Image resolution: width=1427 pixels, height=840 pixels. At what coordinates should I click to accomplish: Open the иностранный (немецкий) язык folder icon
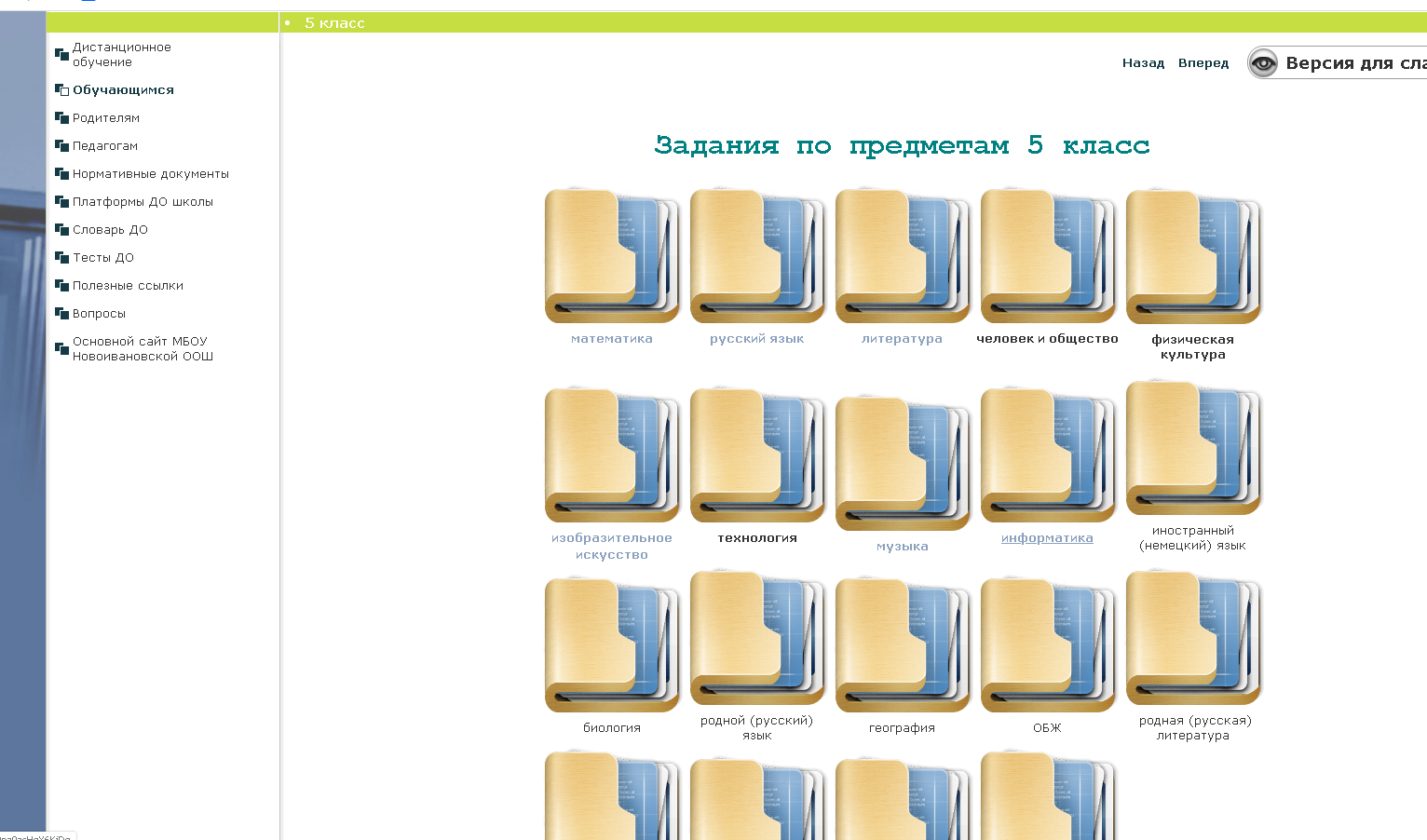pyautogui.click(x=1193, y=447)
